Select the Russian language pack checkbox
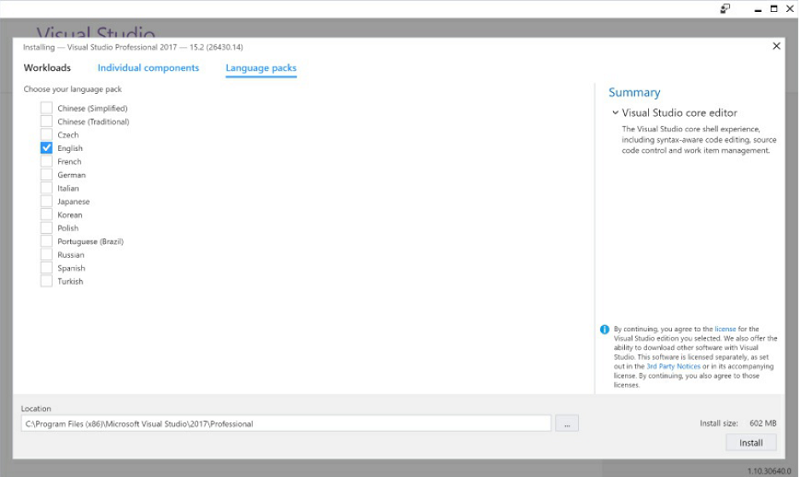The width and height of the screenshot is (800, 477). click(x=46, y=254)
